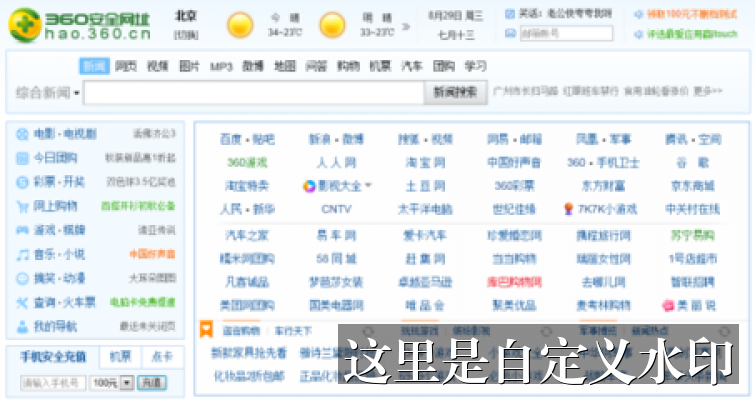755x400 pixels.
Task: Open the red 库巴购物网 link
Action: [514, 282]
